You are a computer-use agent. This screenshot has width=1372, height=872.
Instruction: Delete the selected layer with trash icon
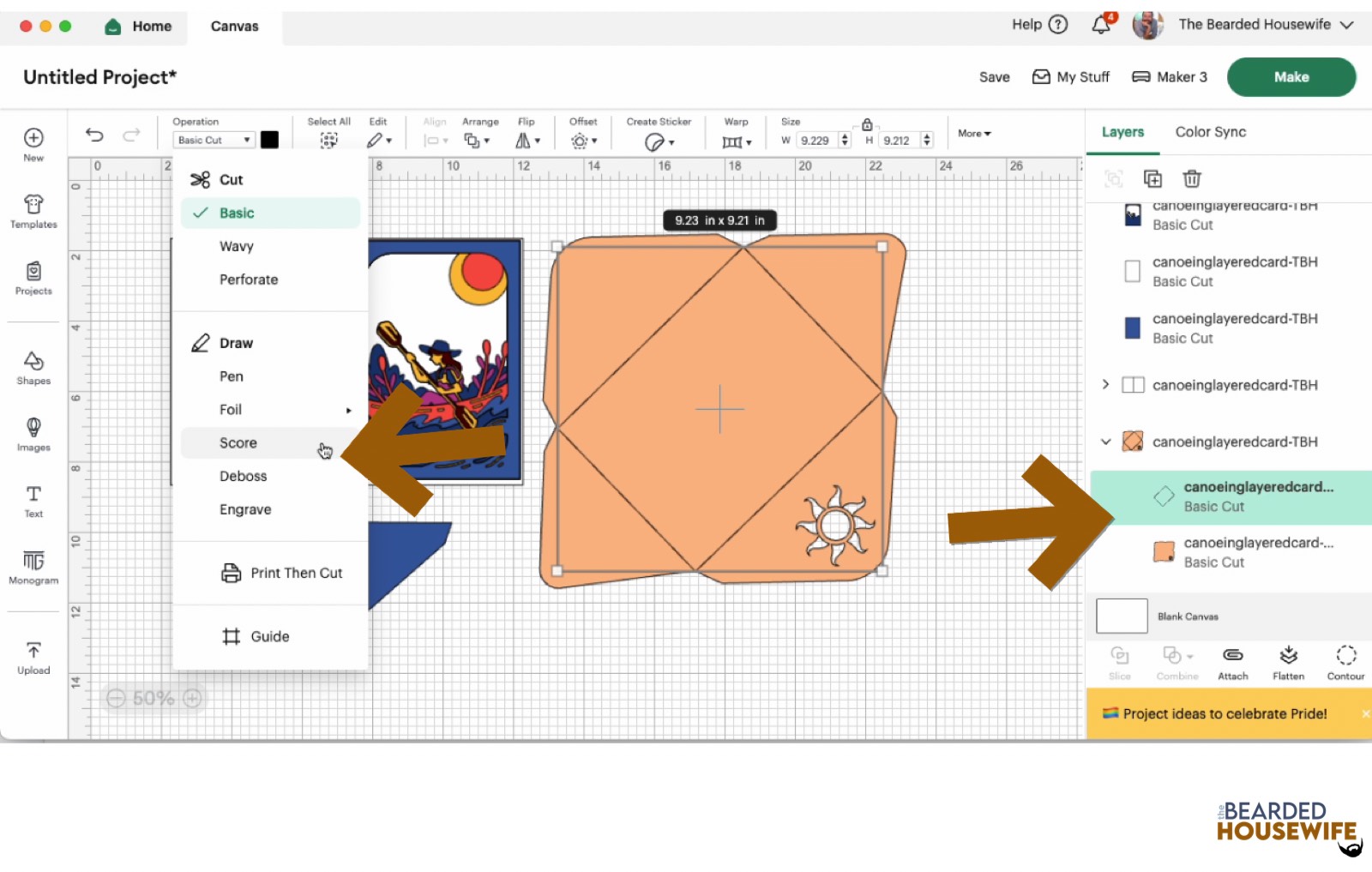pos(1192,178)
